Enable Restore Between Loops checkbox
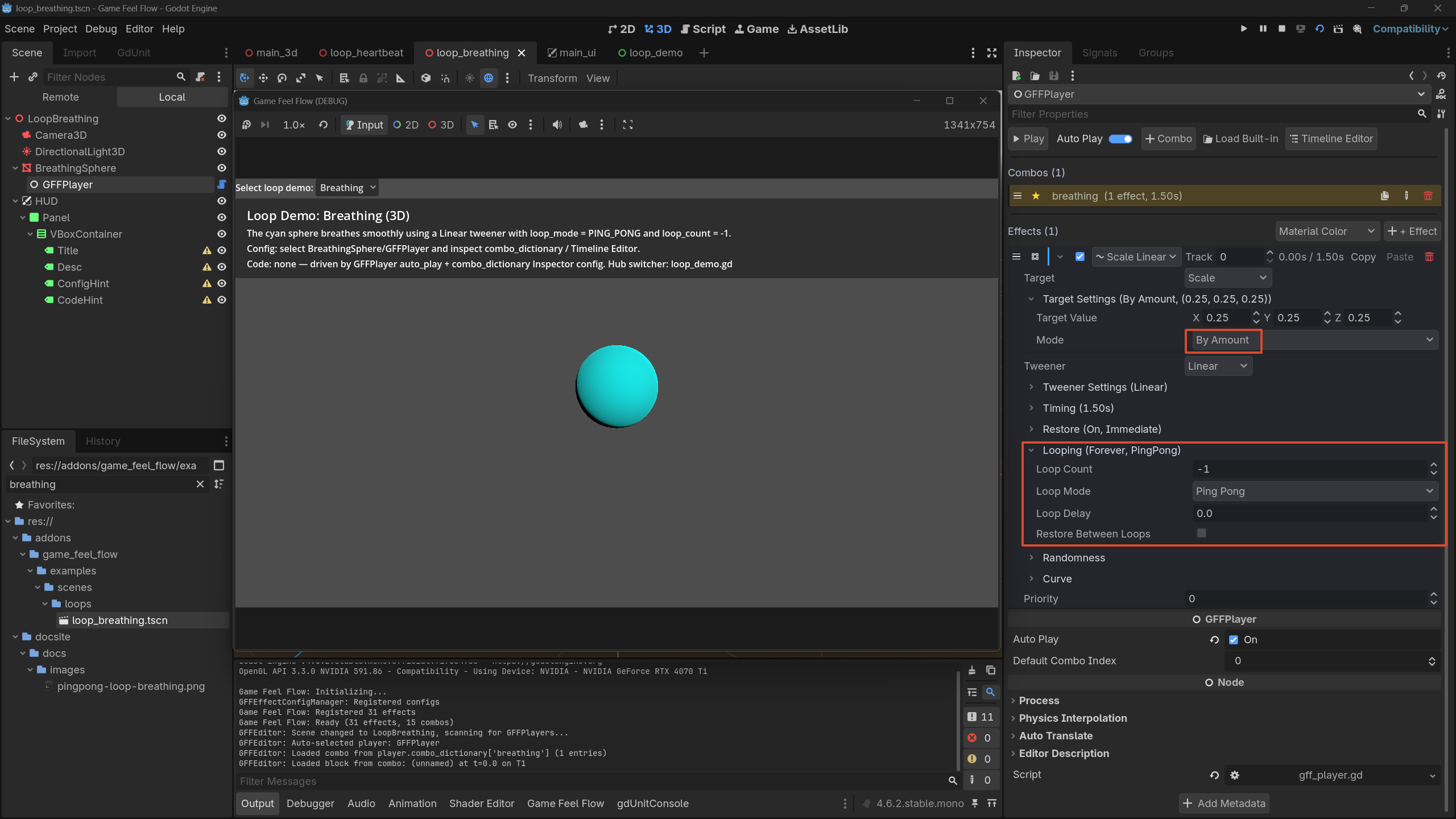1456x819 pixels. point(1202,533)
